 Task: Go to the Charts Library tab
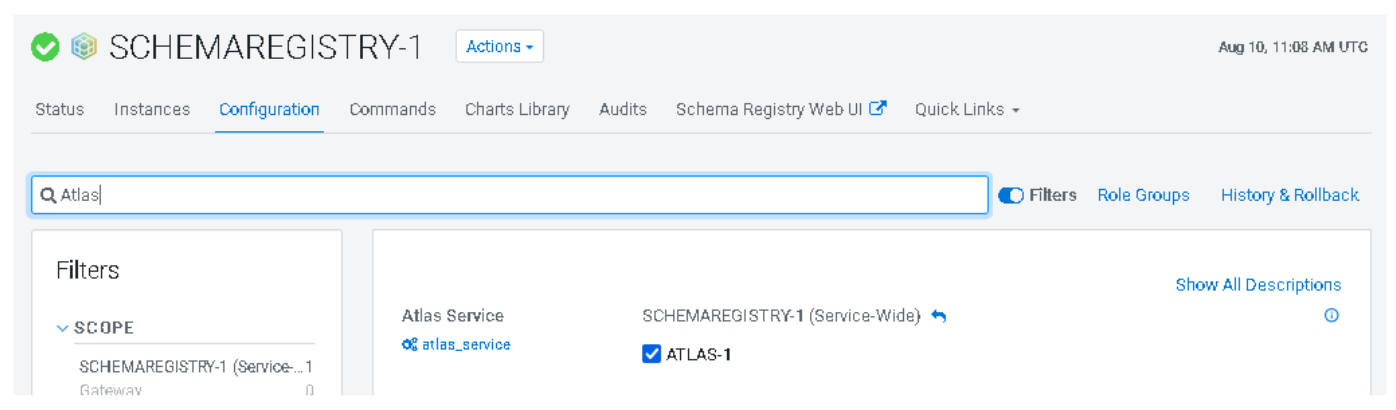(x=517, y=110)
